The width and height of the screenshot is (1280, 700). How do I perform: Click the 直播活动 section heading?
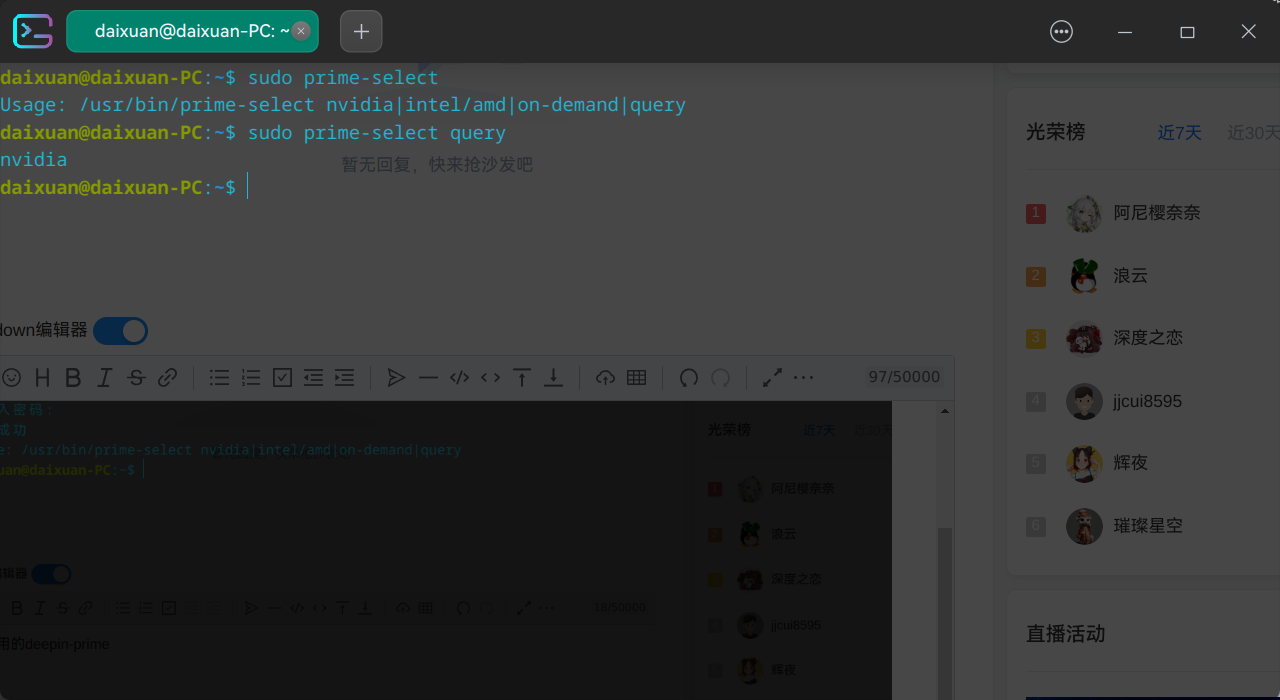click(x=1065, y=634)
